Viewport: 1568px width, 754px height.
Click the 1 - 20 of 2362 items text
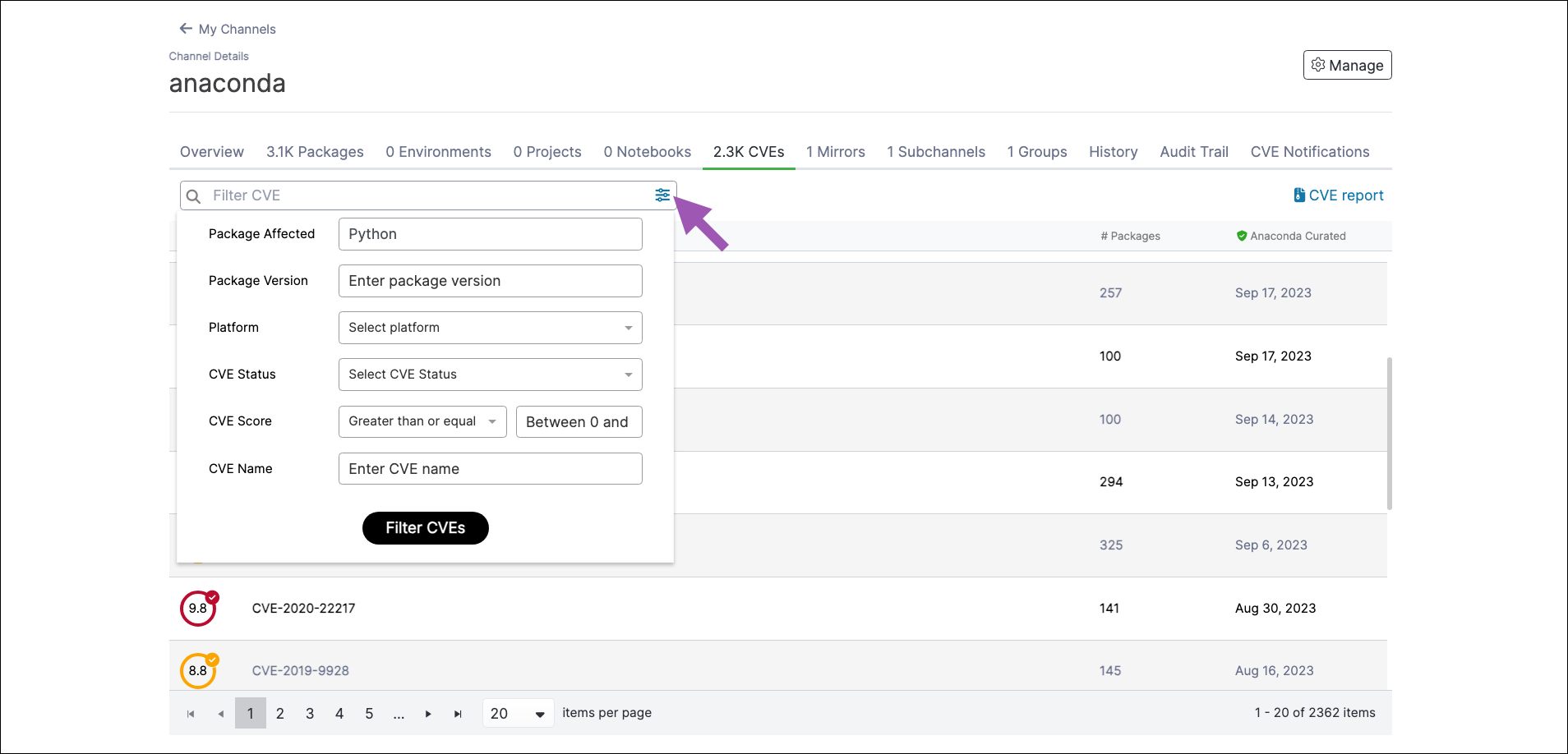coord(1315,713)
